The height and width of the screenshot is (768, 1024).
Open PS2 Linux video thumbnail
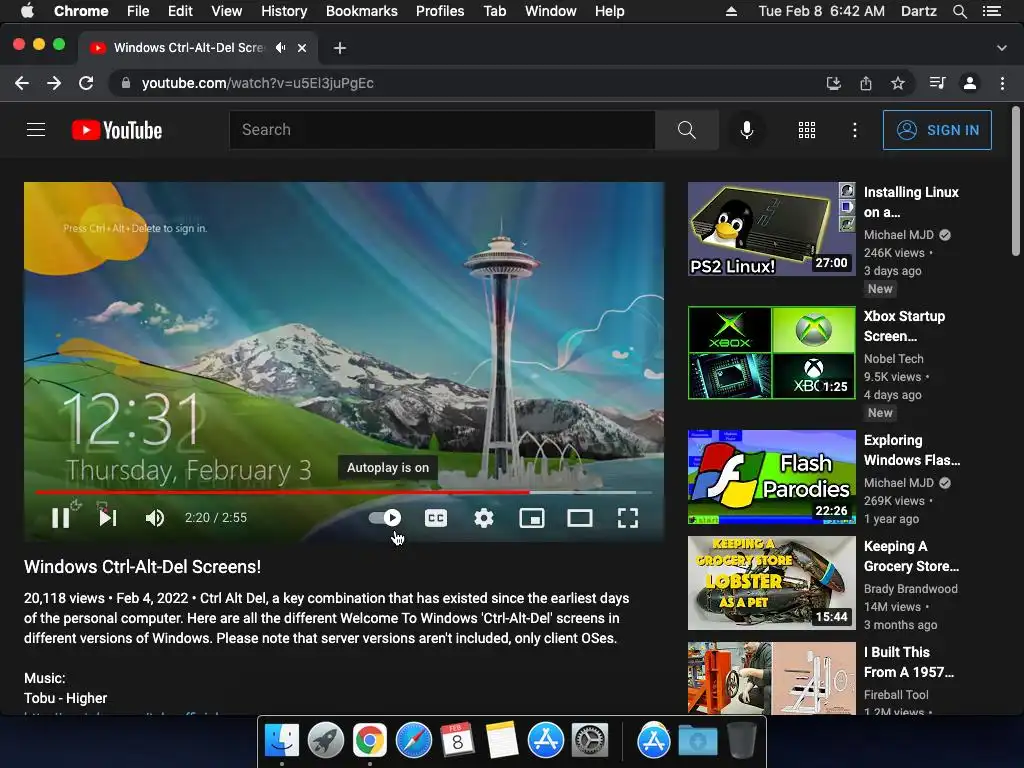point(772,229)
